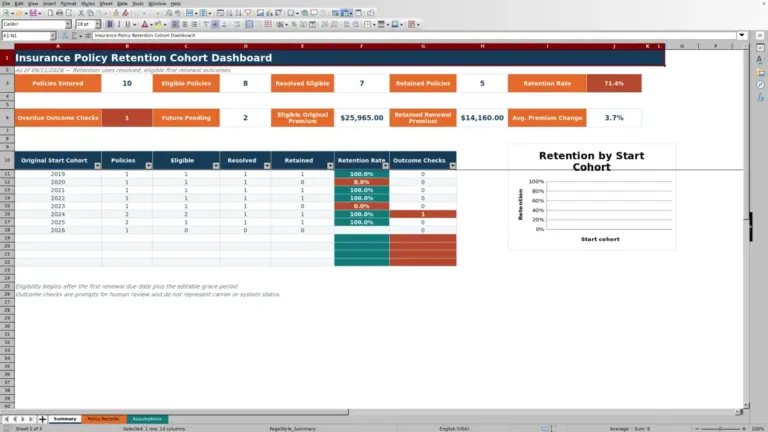Click the Export as PDF icon

(x=50, y=13)
